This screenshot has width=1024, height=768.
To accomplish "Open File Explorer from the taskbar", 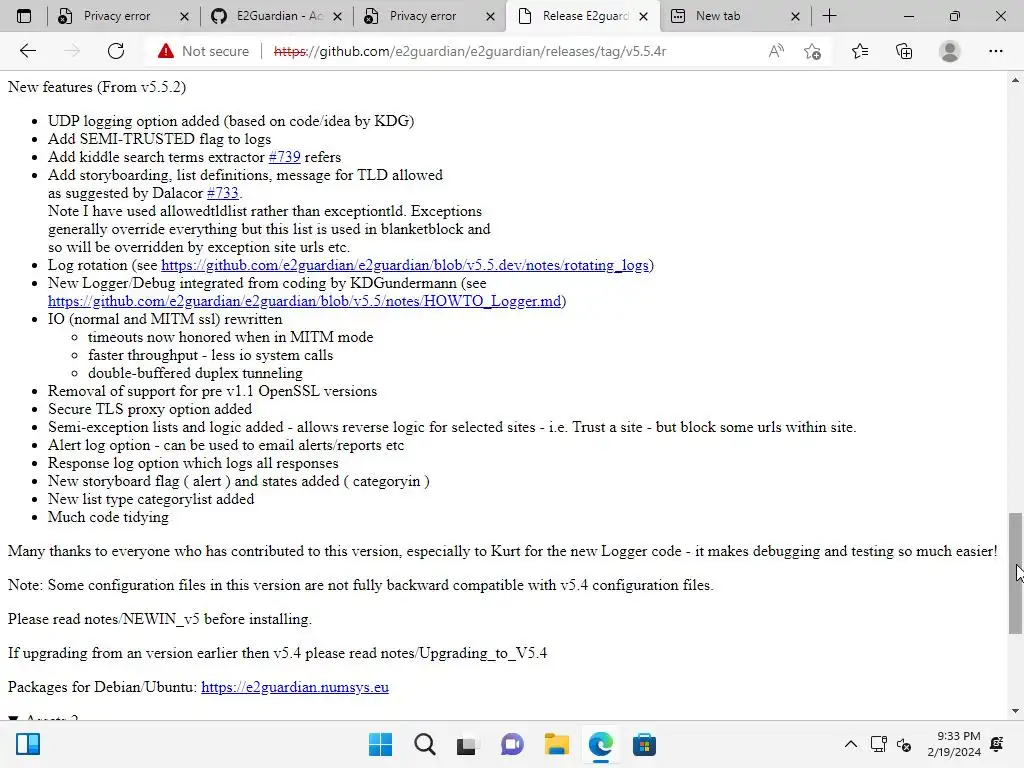I will click(556, 744).
